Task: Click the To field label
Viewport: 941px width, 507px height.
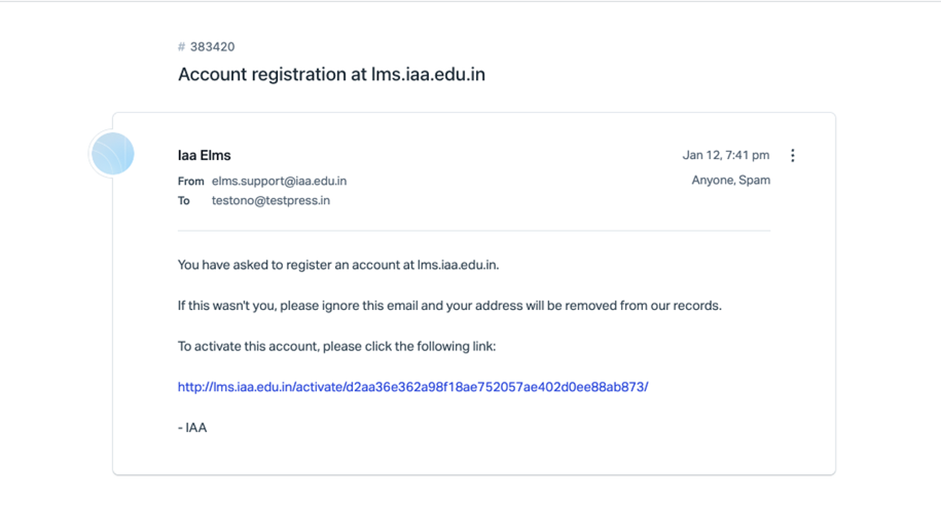Action: (184, 201)
